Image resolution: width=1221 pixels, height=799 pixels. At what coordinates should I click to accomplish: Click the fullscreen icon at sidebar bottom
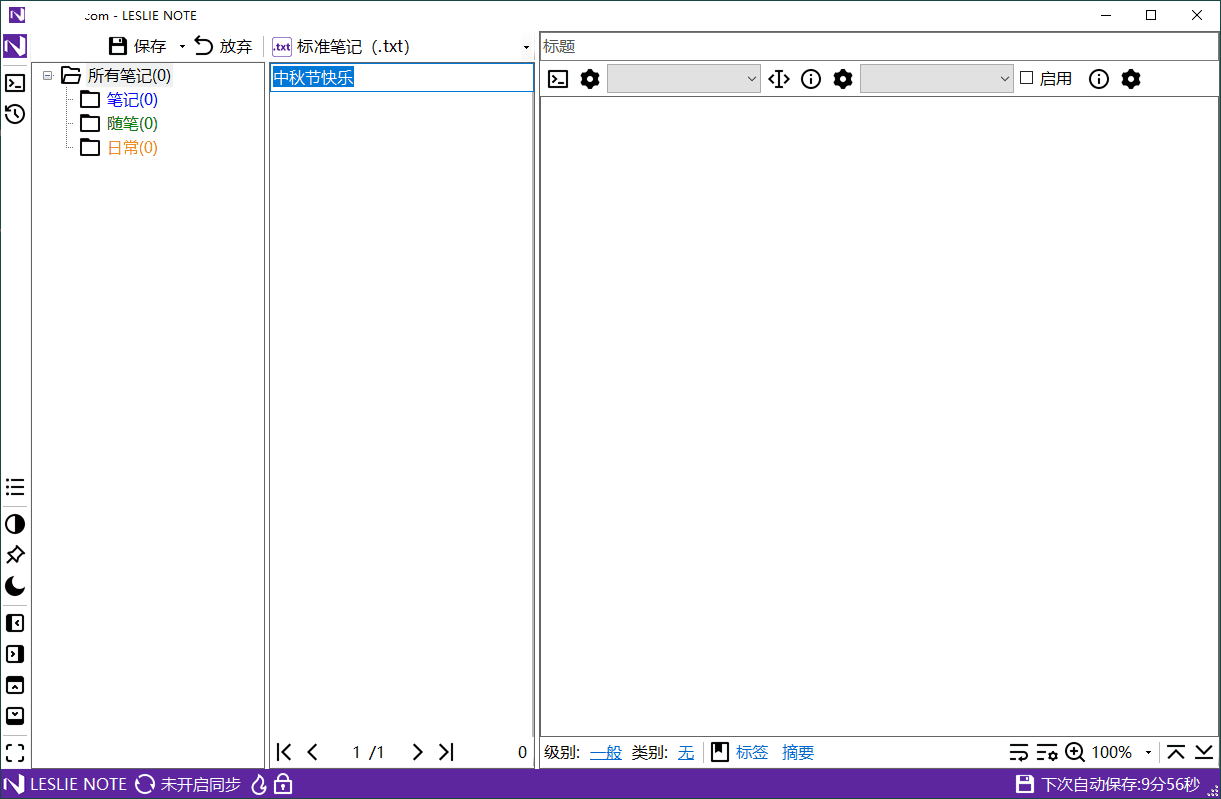(15, 753)
